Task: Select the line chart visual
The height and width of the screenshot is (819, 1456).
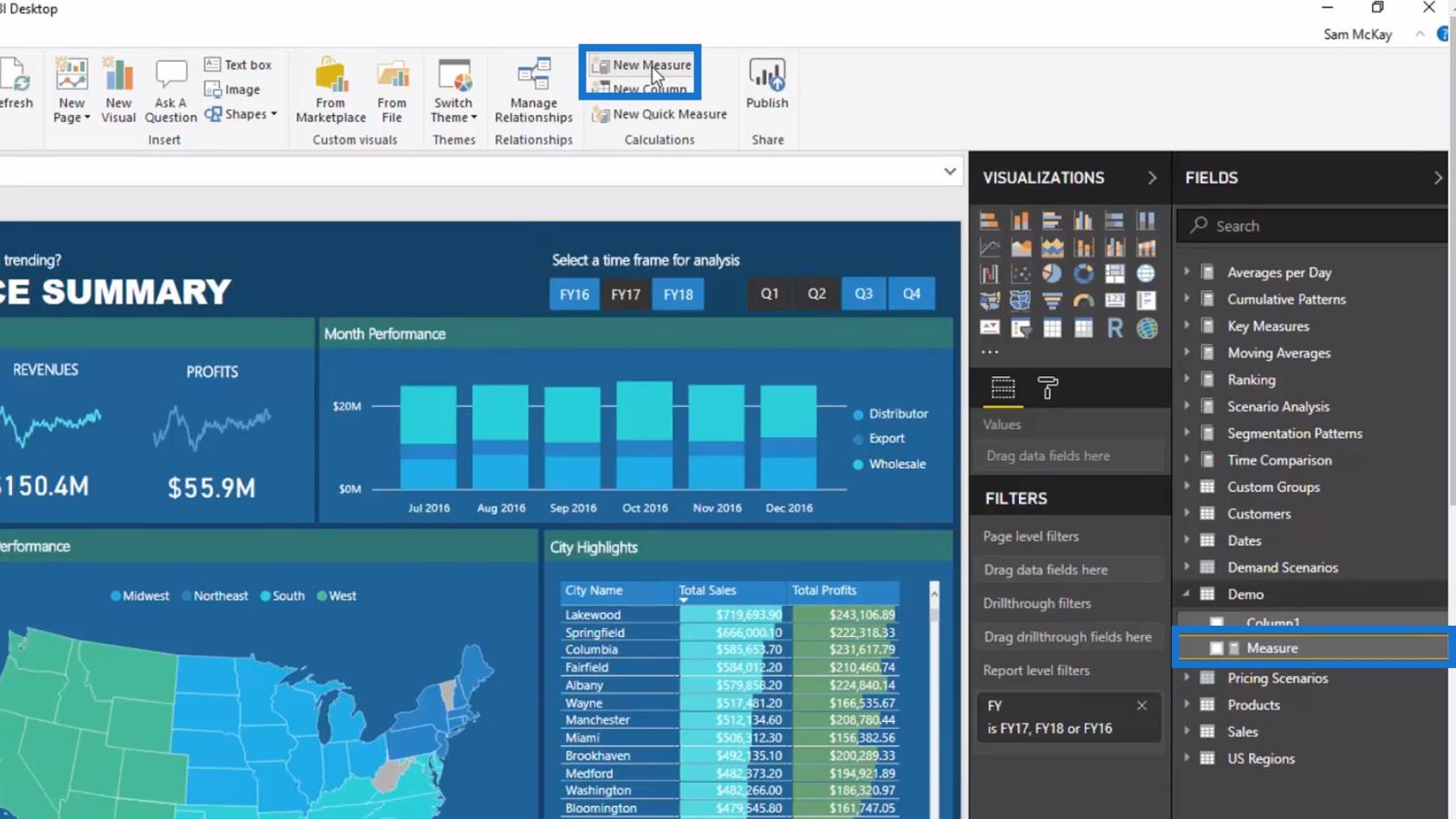Action: (989, 248)
